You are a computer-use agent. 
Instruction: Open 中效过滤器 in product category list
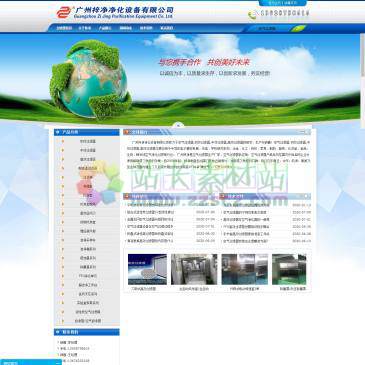[88, 150]
